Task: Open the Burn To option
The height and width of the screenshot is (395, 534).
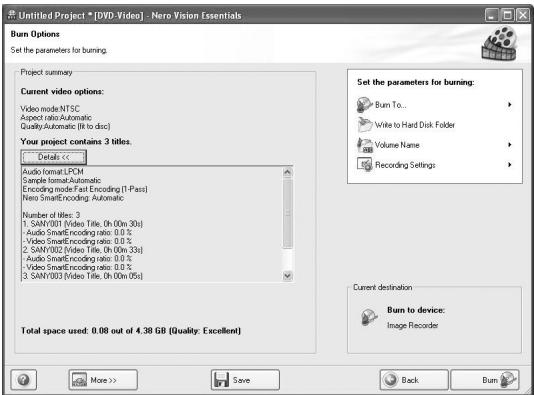Action: (434, 105)
